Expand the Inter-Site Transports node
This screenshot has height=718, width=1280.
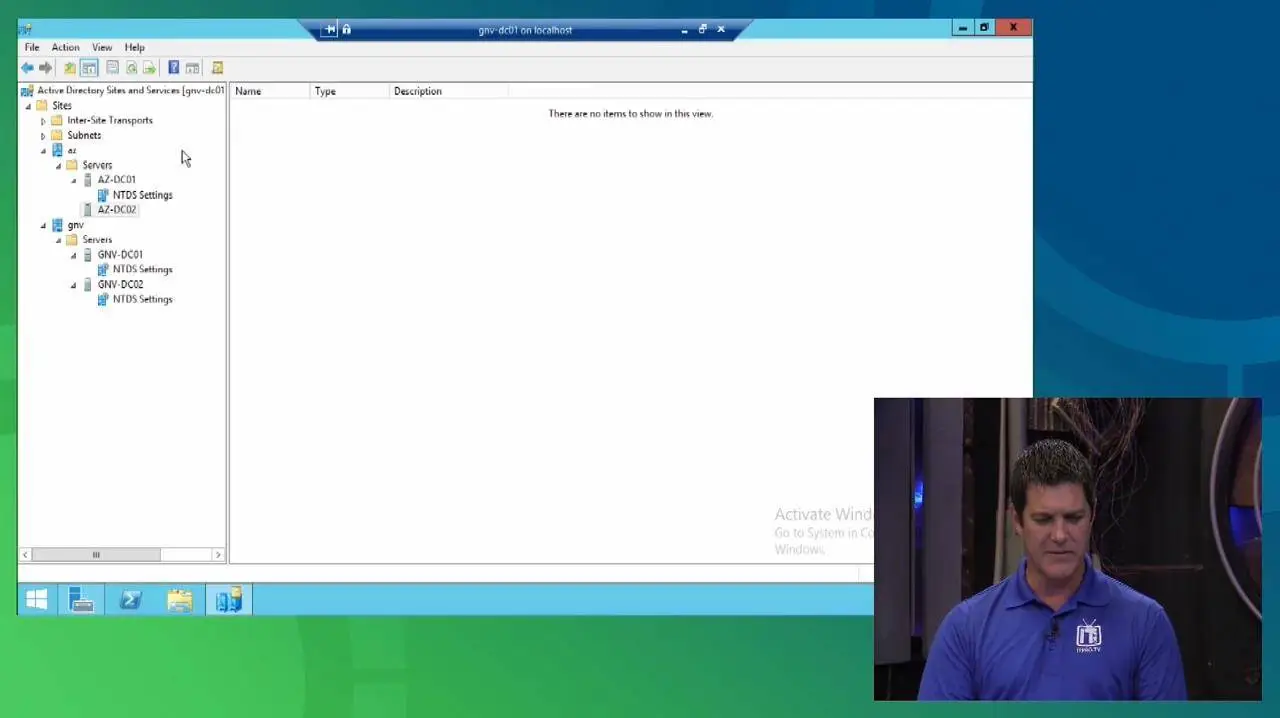(43, 121)
